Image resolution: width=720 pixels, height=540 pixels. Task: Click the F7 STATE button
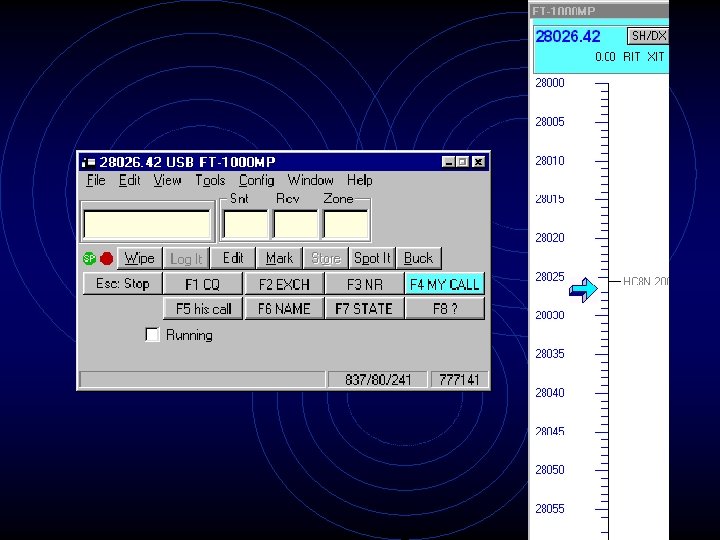click(x=365, y=308)
